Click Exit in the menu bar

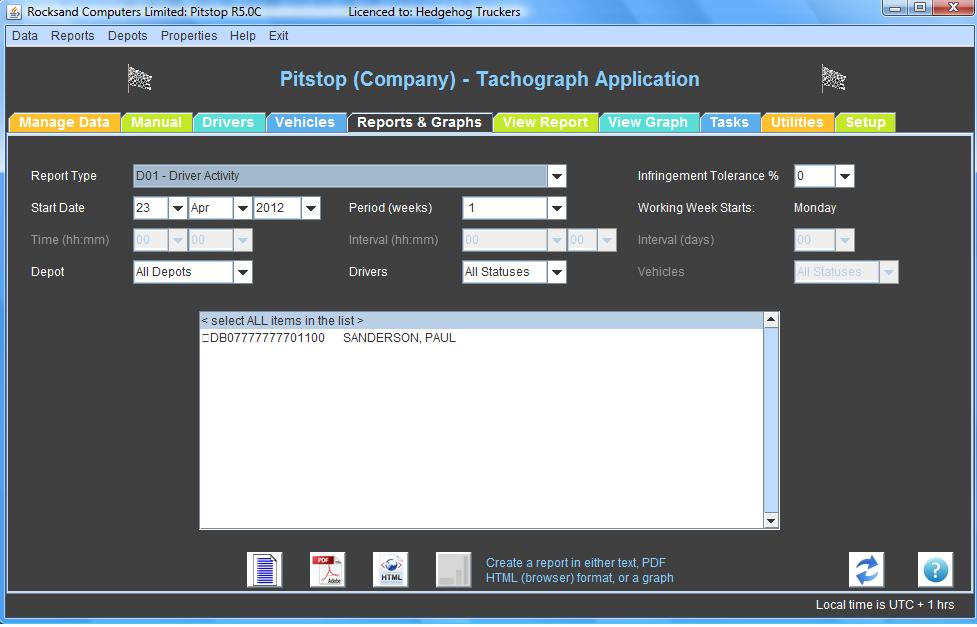point(279,36)
